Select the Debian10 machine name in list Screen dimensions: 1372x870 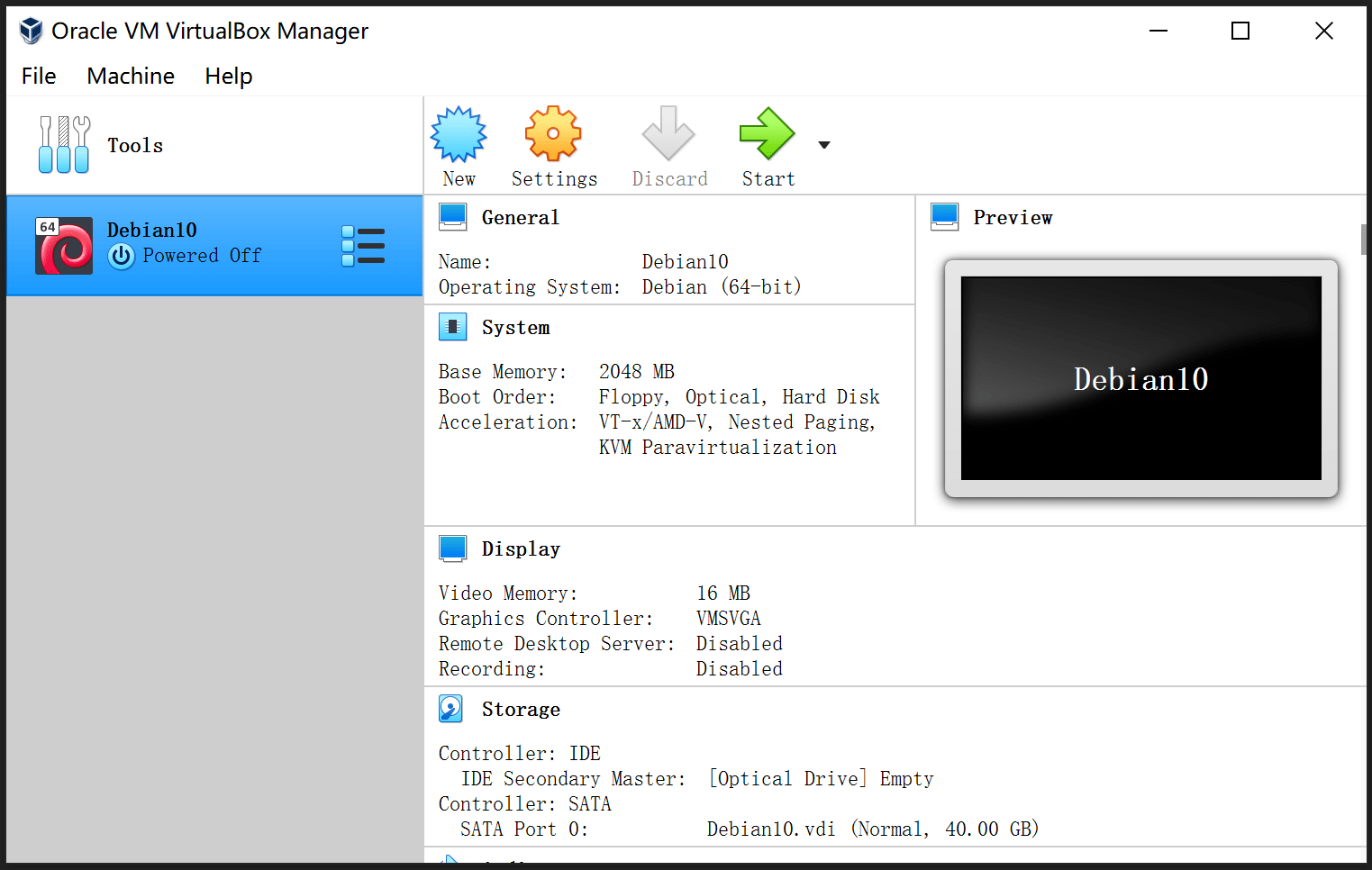pyautogui.click(x=152, y=231)
